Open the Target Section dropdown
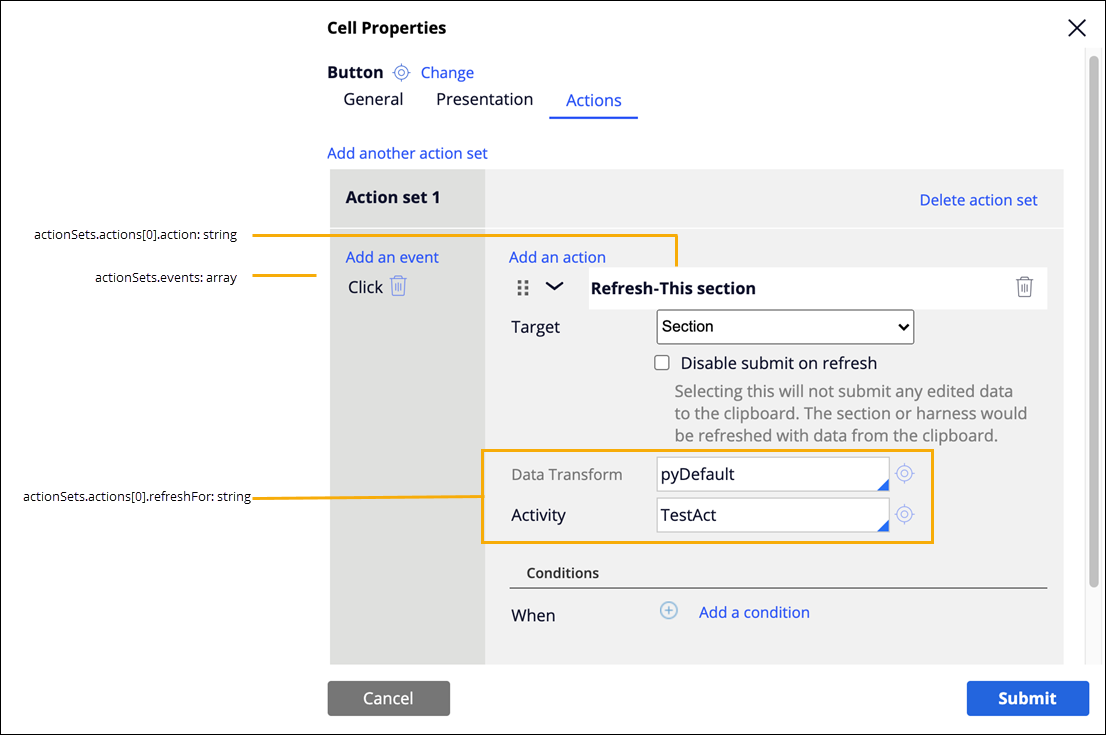Screen dimensions: 1106x735 coord(785,327)
